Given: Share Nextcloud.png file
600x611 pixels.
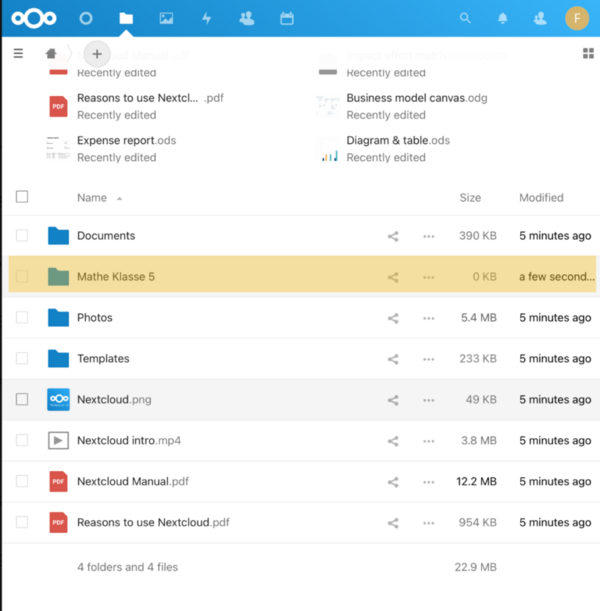Looking at the screenshot, I should pyautogui.click(x=393, y=400).
